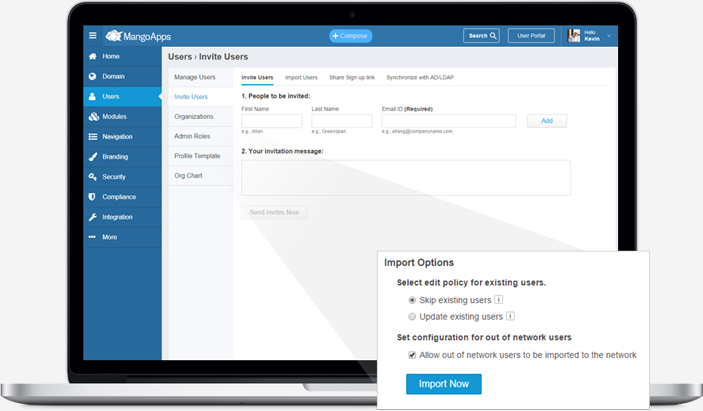Click the Email ID input field
This screenshot has width=703, height=411.
pyautogui.click(x=448, y=121)
